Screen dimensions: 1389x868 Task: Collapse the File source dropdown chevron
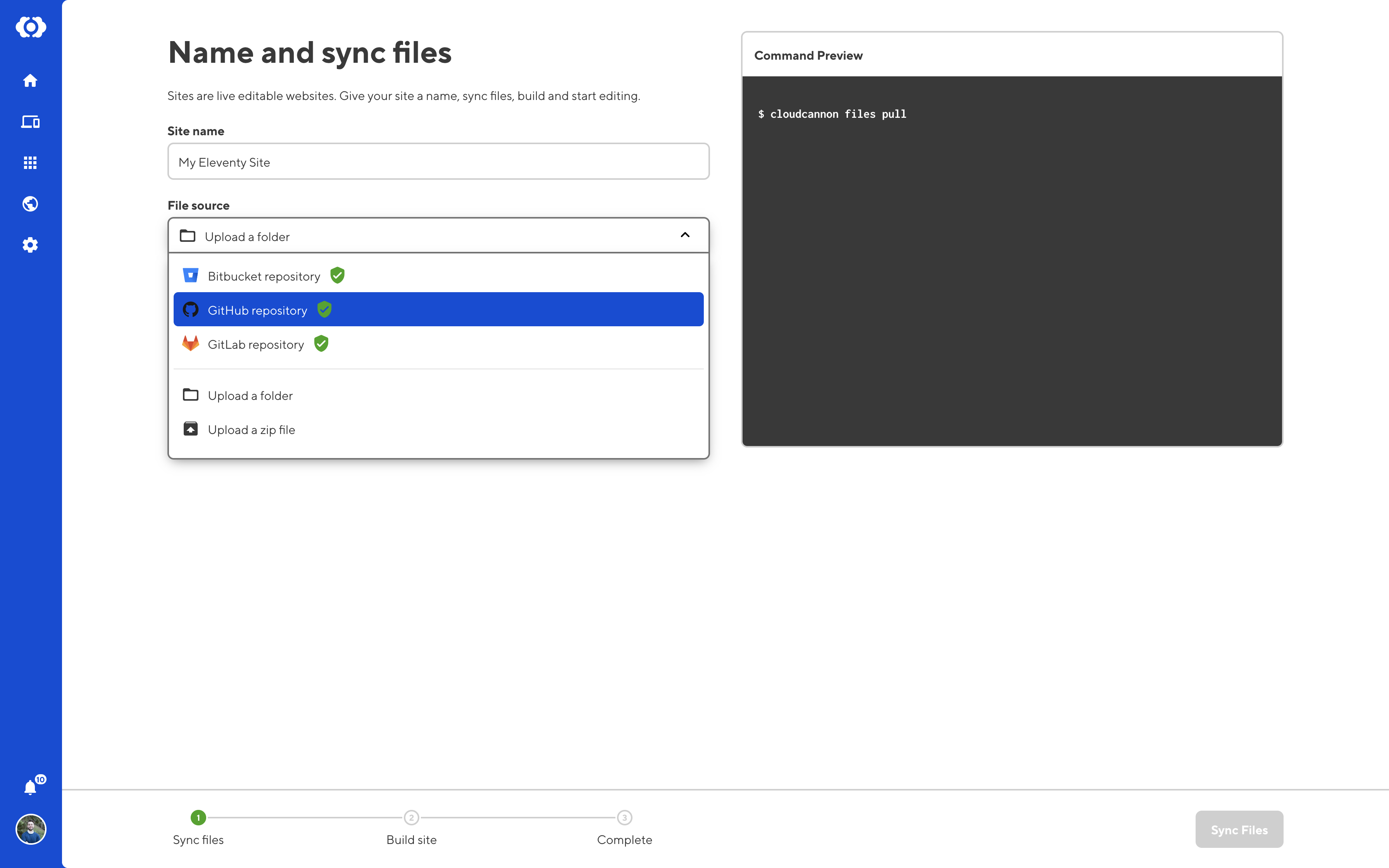point(685,235)
